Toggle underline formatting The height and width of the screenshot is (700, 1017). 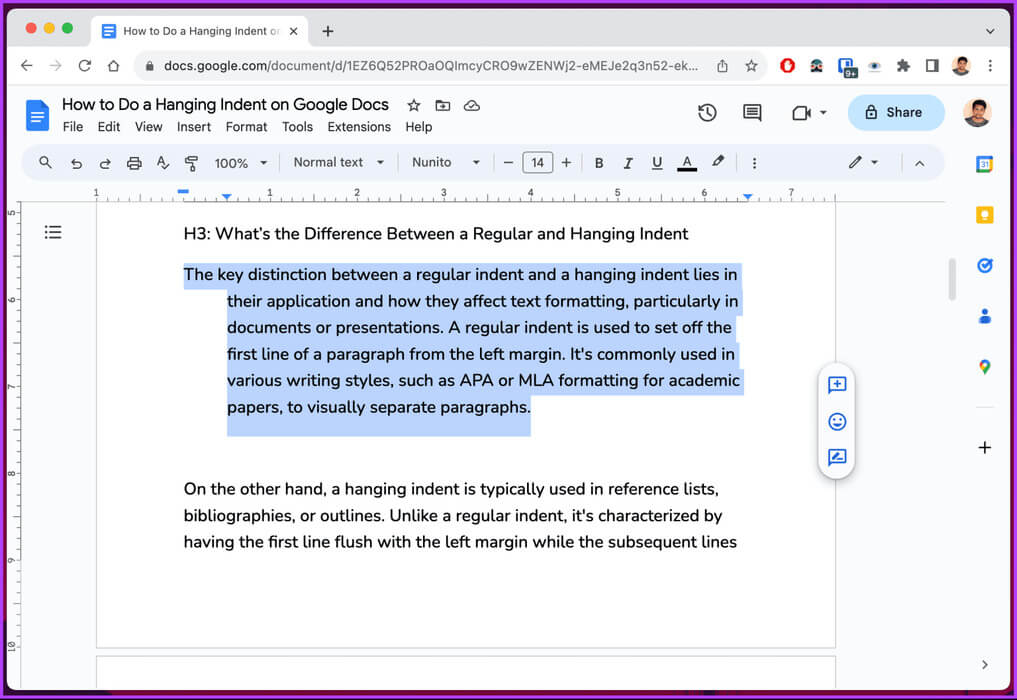pyautogui.click(x=657, y=163)
